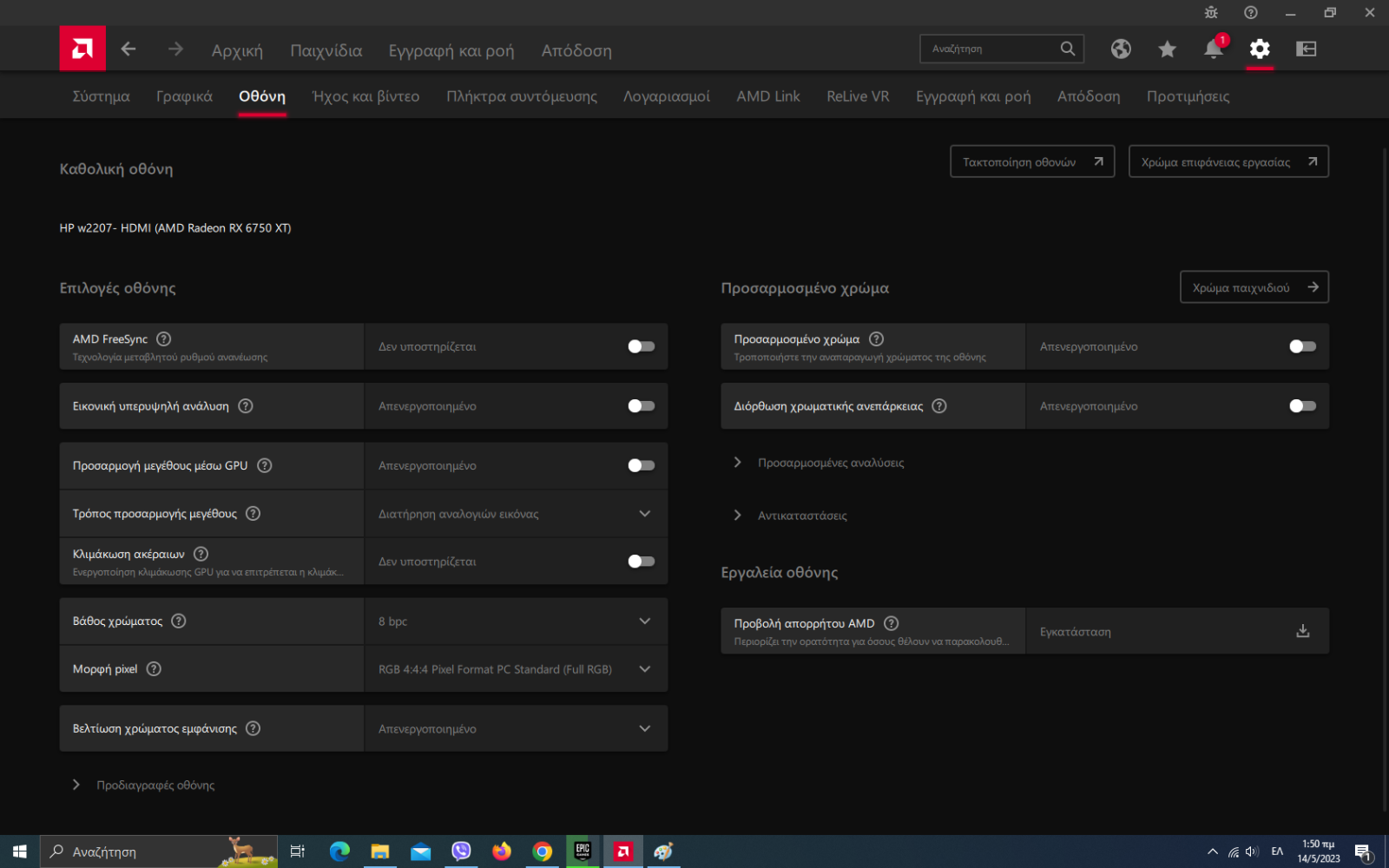Open Viber from the taskbar
Image resolution: width=1389 pixels, height=868 pixels.
point(461,852)
